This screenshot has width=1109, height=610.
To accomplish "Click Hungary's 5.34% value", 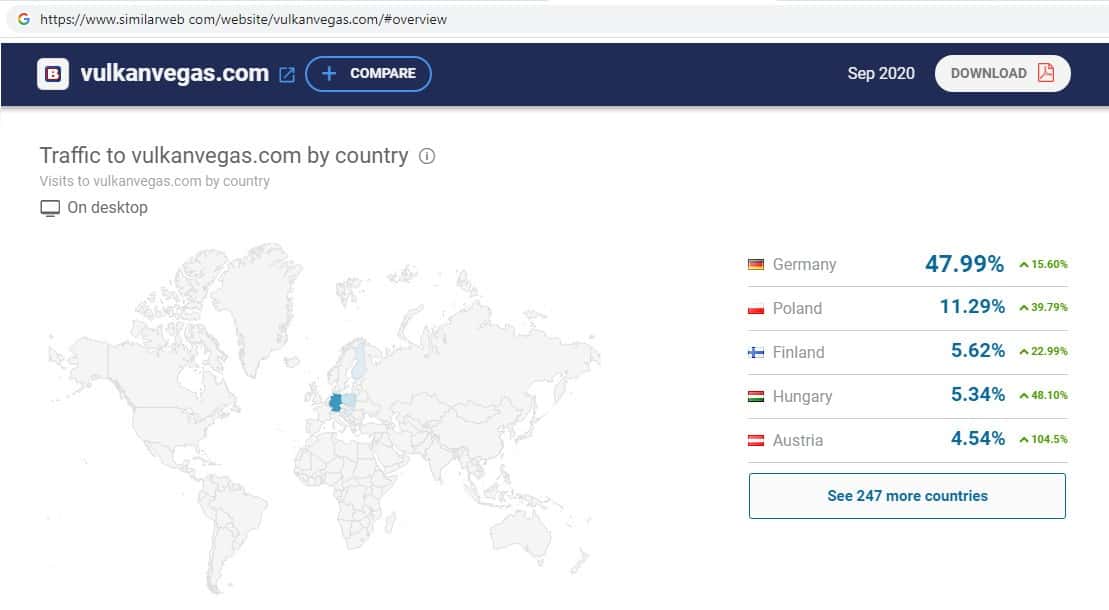I will [x=977, y=394].
